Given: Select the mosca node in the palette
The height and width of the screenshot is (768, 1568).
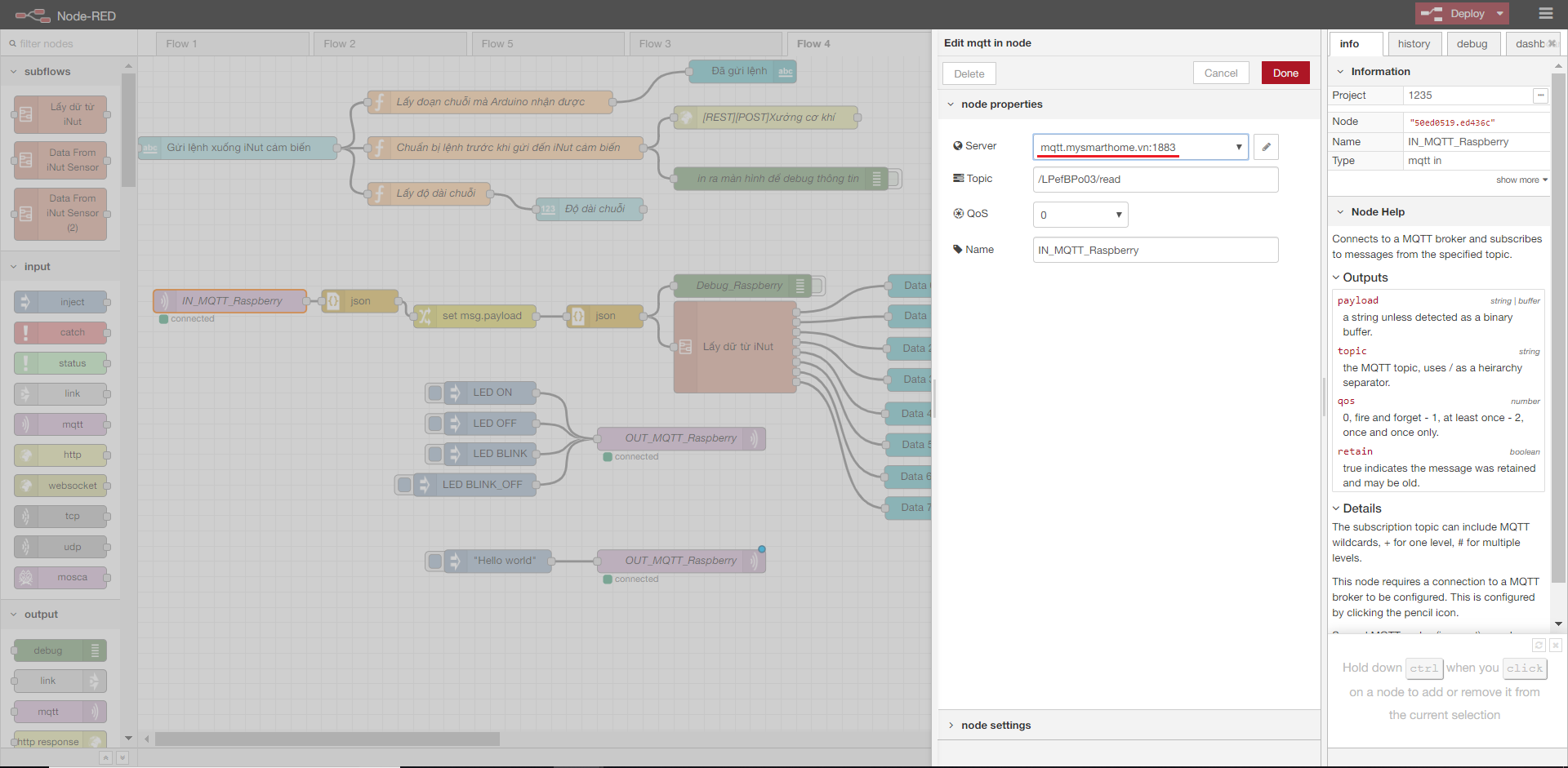Looking at the screenshot, I should tap(61, 577).
